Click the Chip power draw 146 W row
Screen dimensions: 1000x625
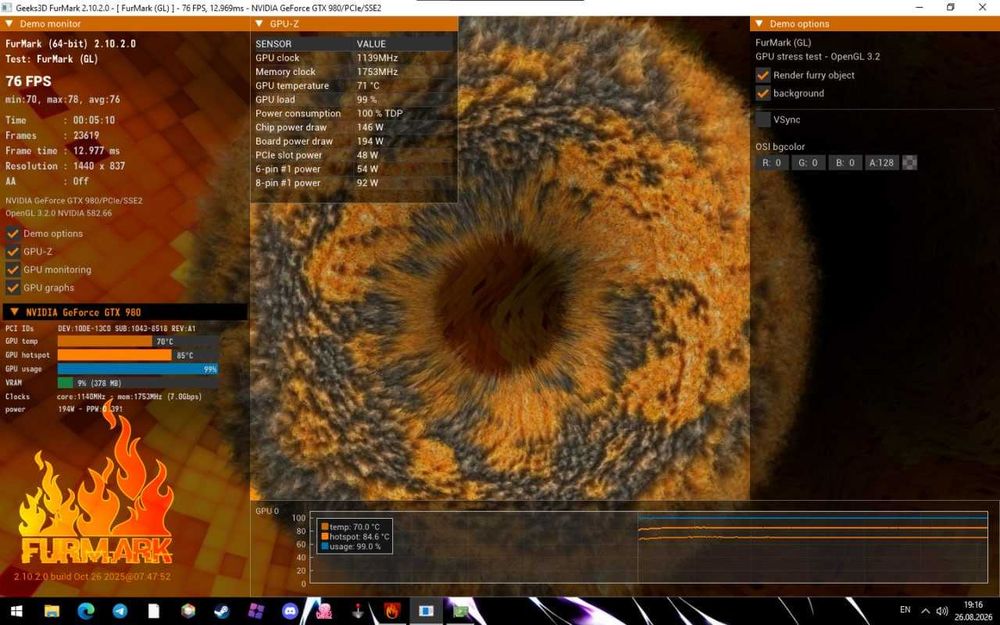click(354, 128)
